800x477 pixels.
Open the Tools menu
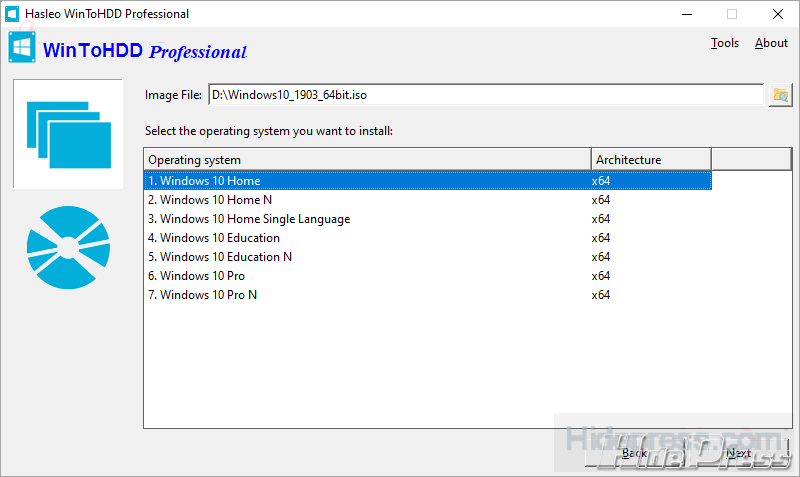(724, 43)
